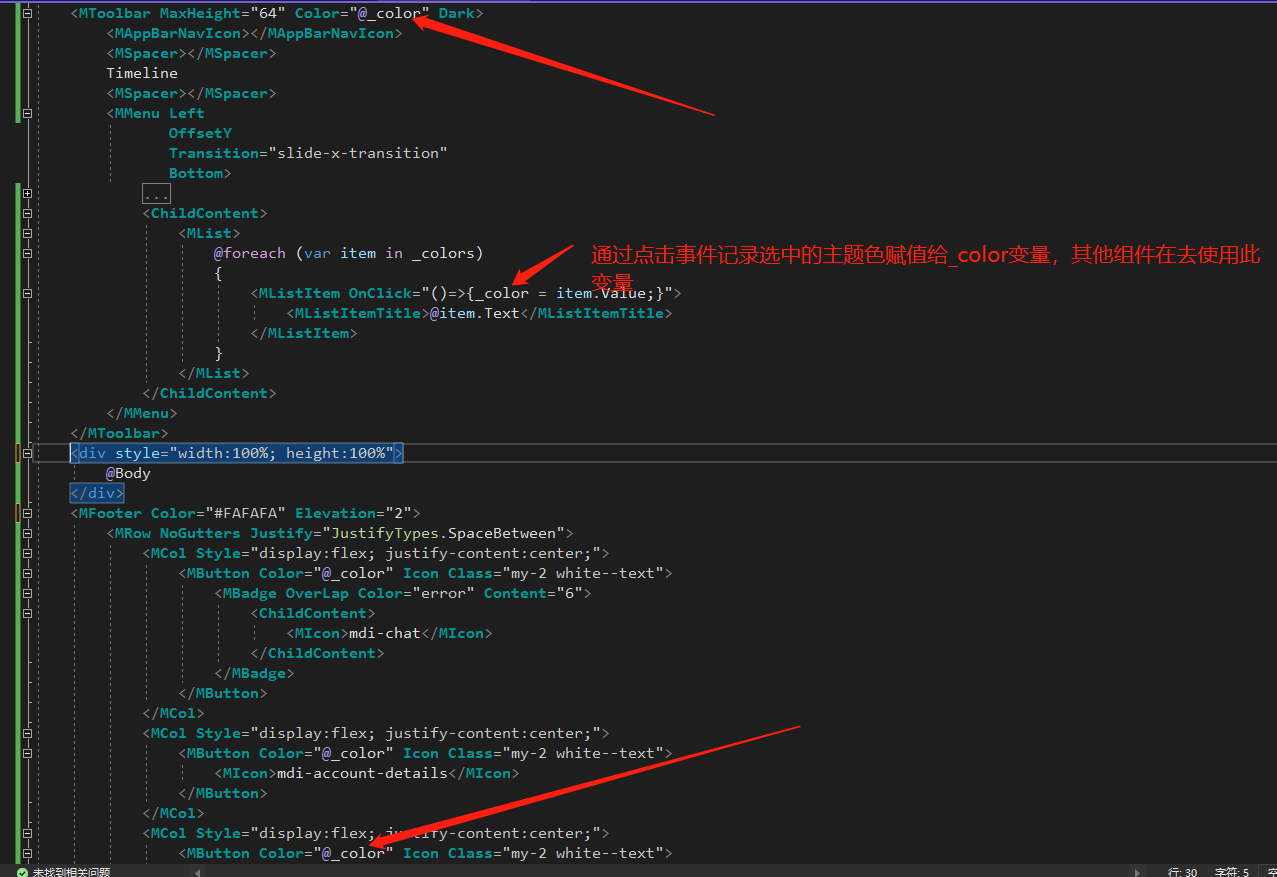Place cursor on the Timeline text line
1277x877 pixels.
[x=142, y=73]
